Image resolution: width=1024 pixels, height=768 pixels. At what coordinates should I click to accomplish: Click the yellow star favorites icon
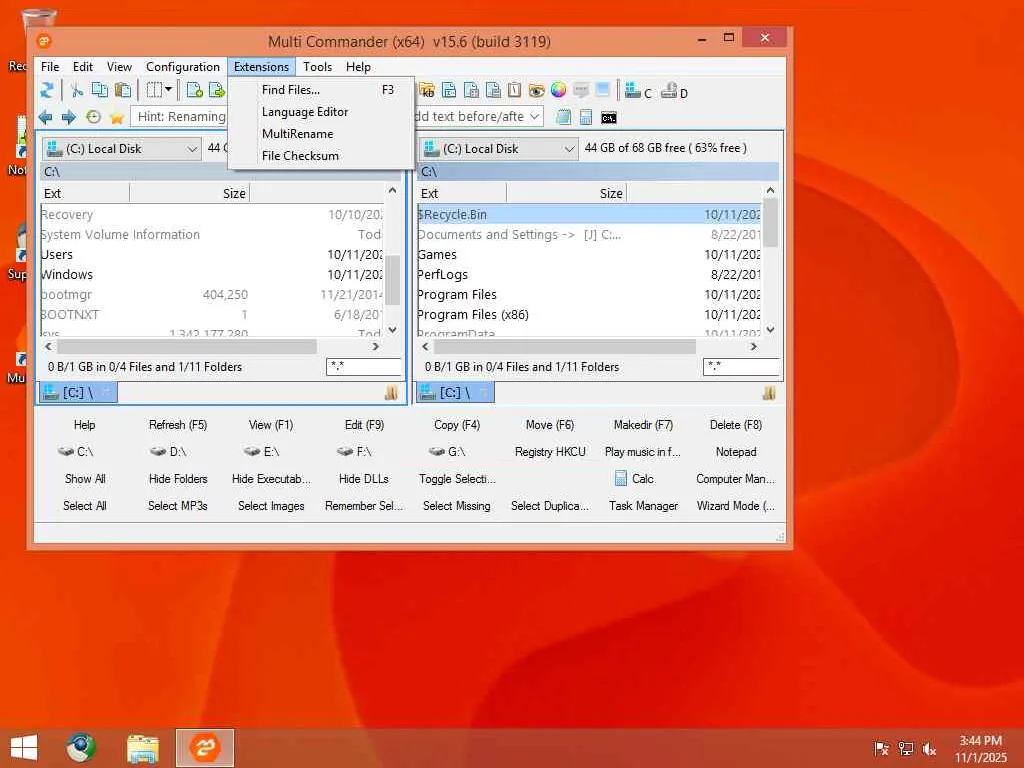[x=117, y=117]
